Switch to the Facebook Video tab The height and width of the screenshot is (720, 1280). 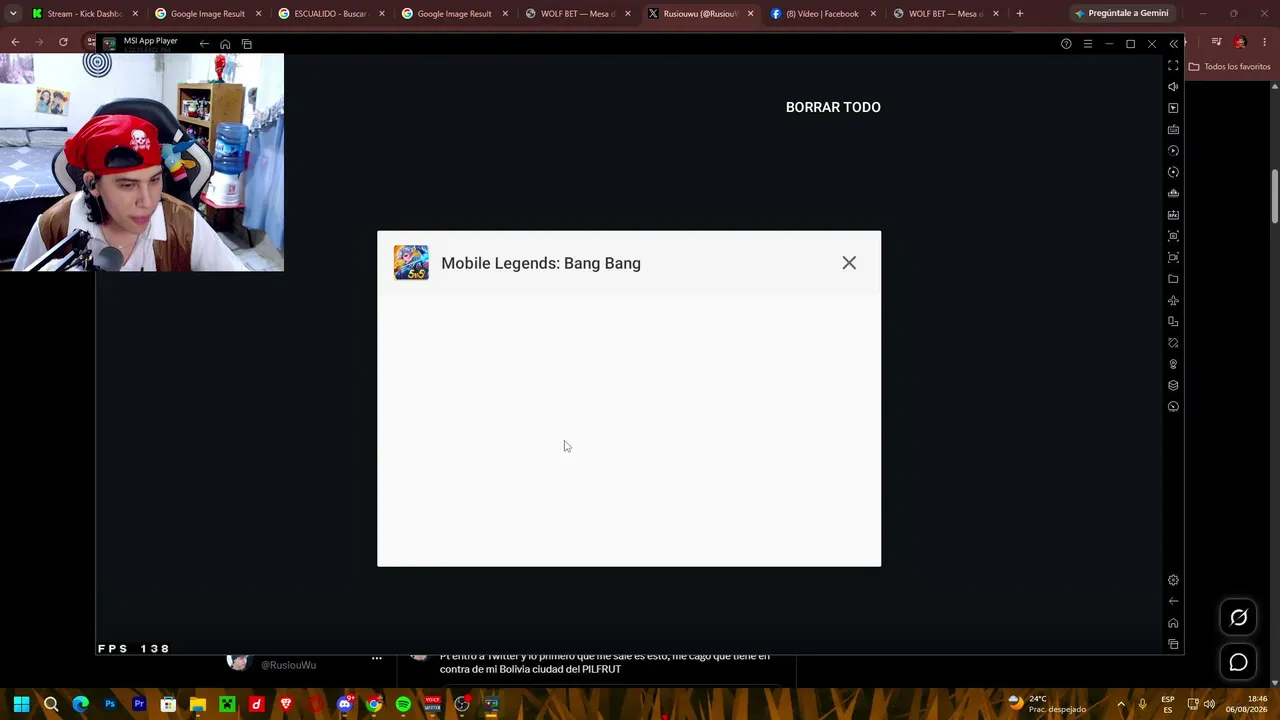823,14
